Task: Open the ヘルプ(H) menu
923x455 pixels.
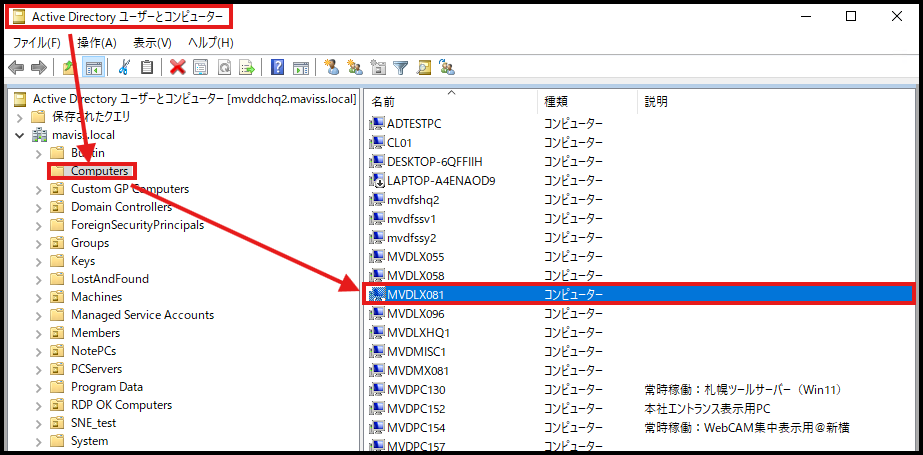Action: click(x=211, y=43)
